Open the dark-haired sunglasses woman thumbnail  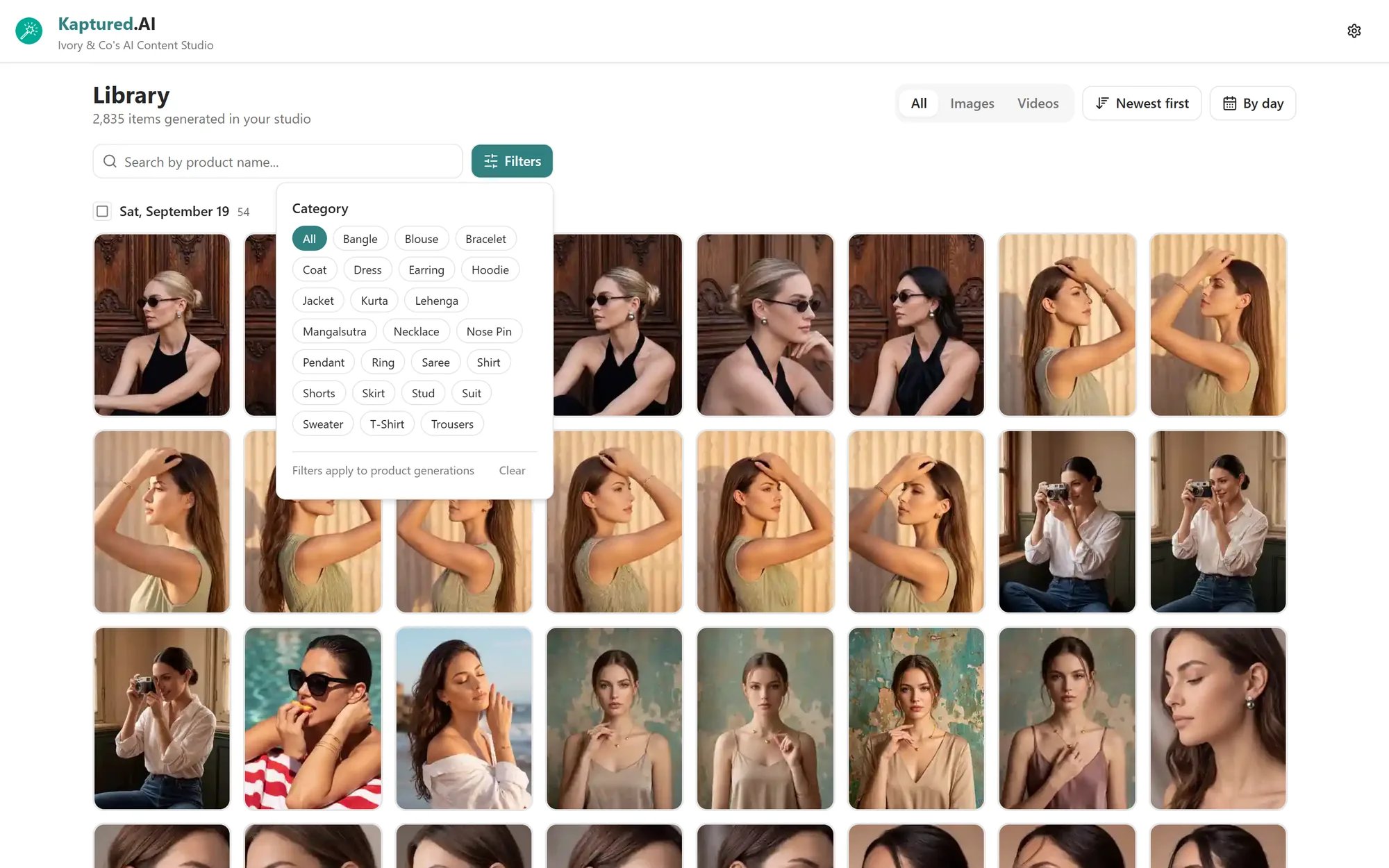pyautogui.click(x=916, y=324)
